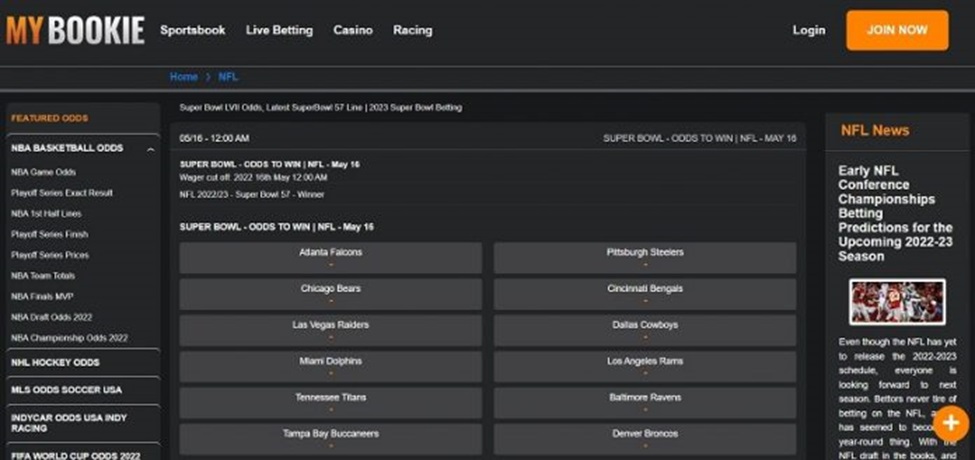Pick the Dallas Cowboys odds box

click(x=645, y=330)
